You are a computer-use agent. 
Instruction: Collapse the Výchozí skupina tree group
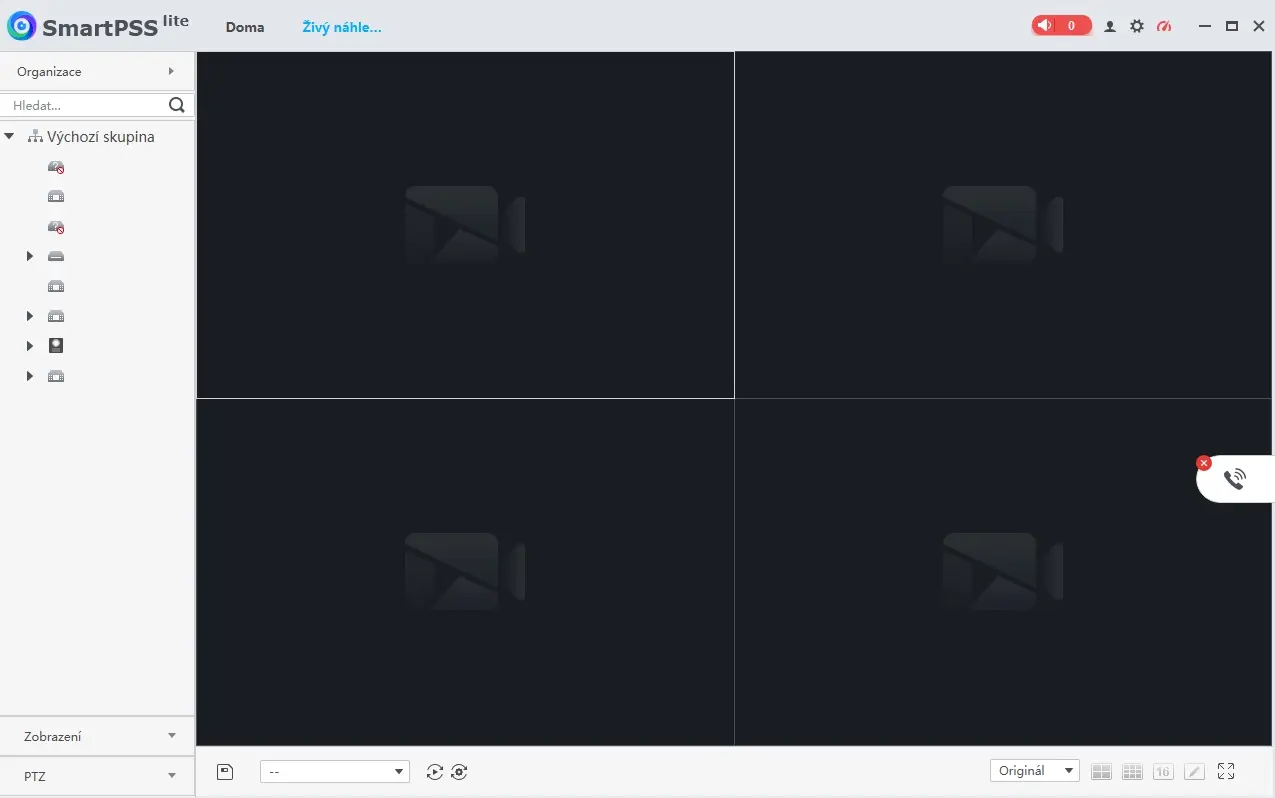pos(9,136)
